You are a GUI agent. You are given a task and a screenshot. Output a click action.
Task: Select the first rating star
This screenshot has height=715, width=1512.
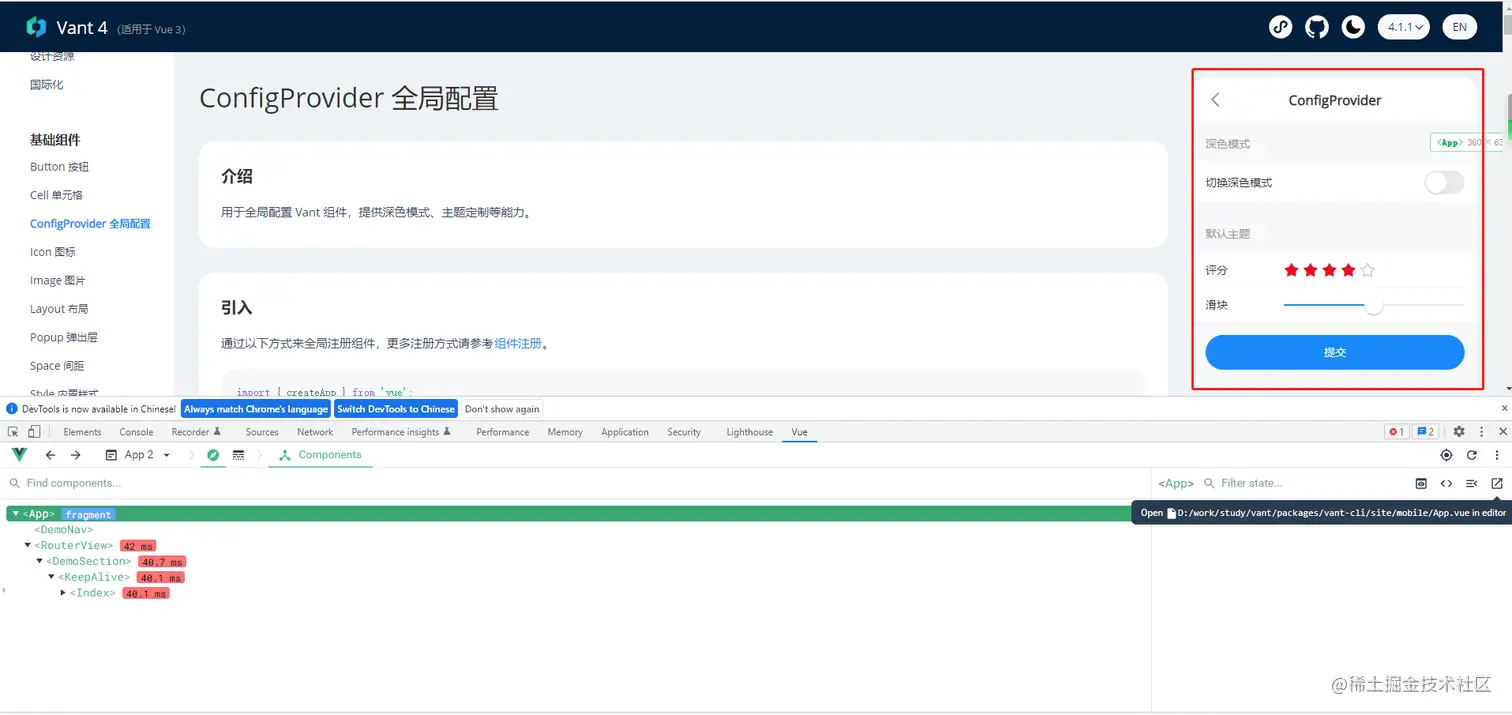tap(1291, 270)
